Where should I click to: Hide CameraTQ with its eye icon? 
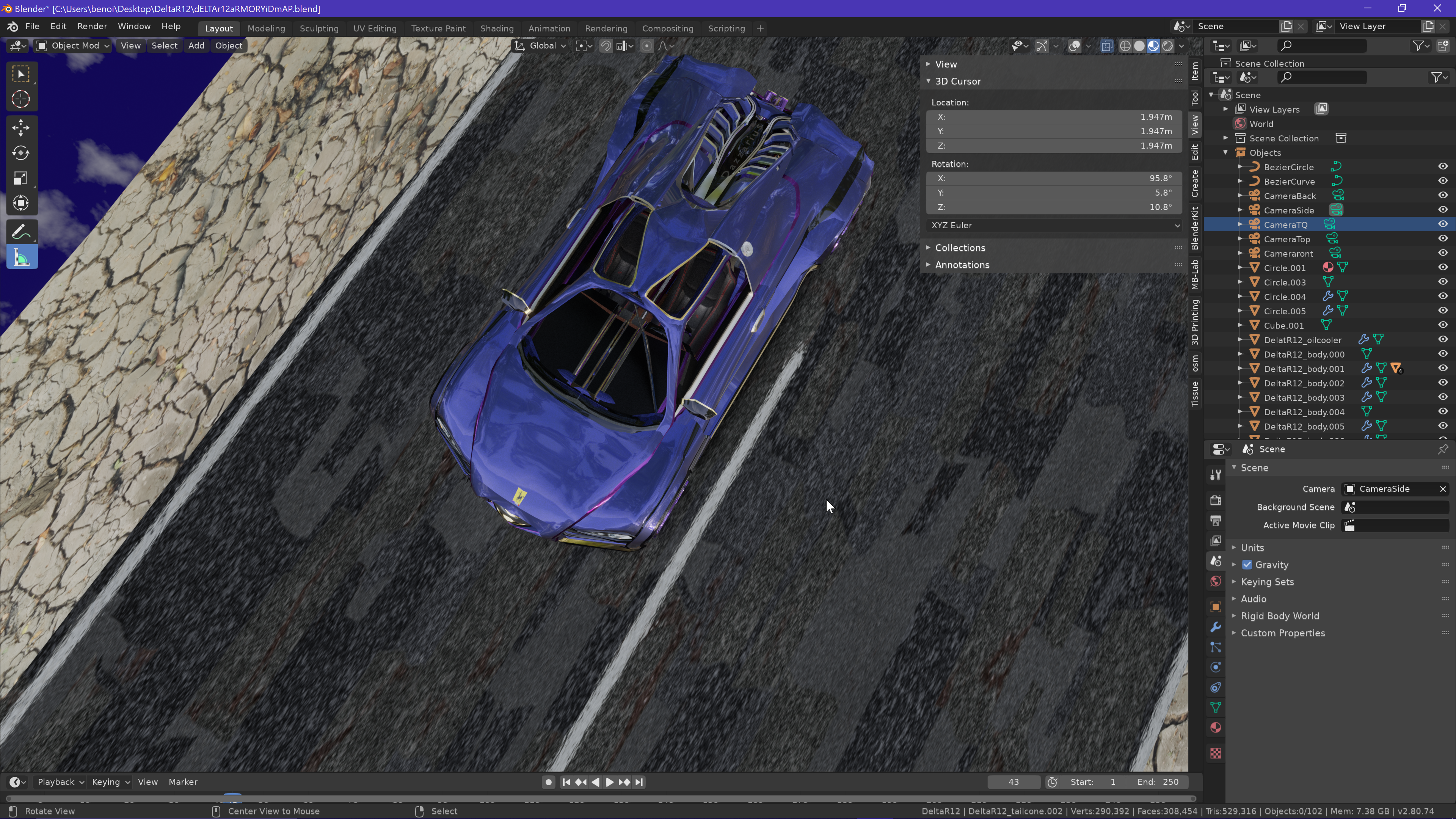point(1442,224)
